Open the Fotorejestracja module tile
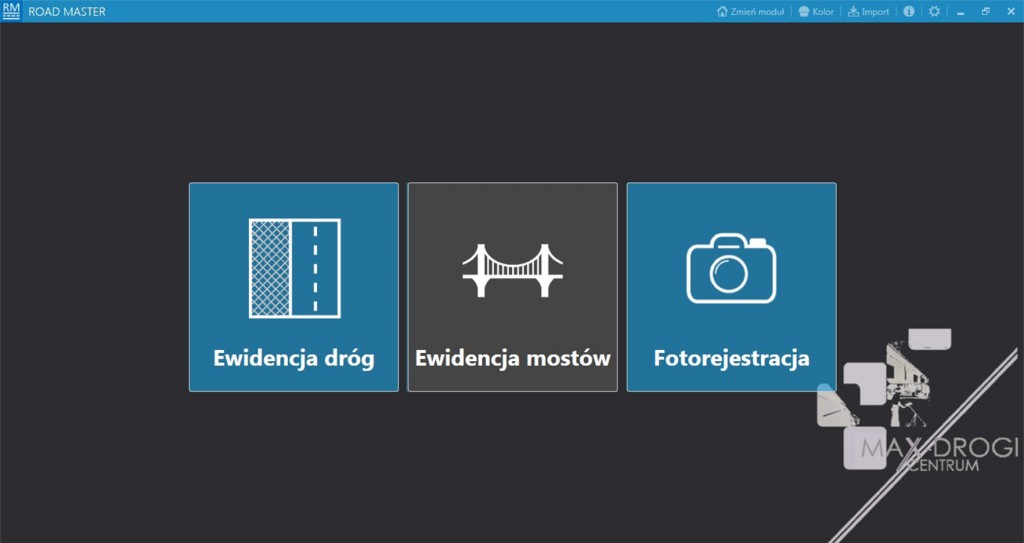 tap(731, 287)
